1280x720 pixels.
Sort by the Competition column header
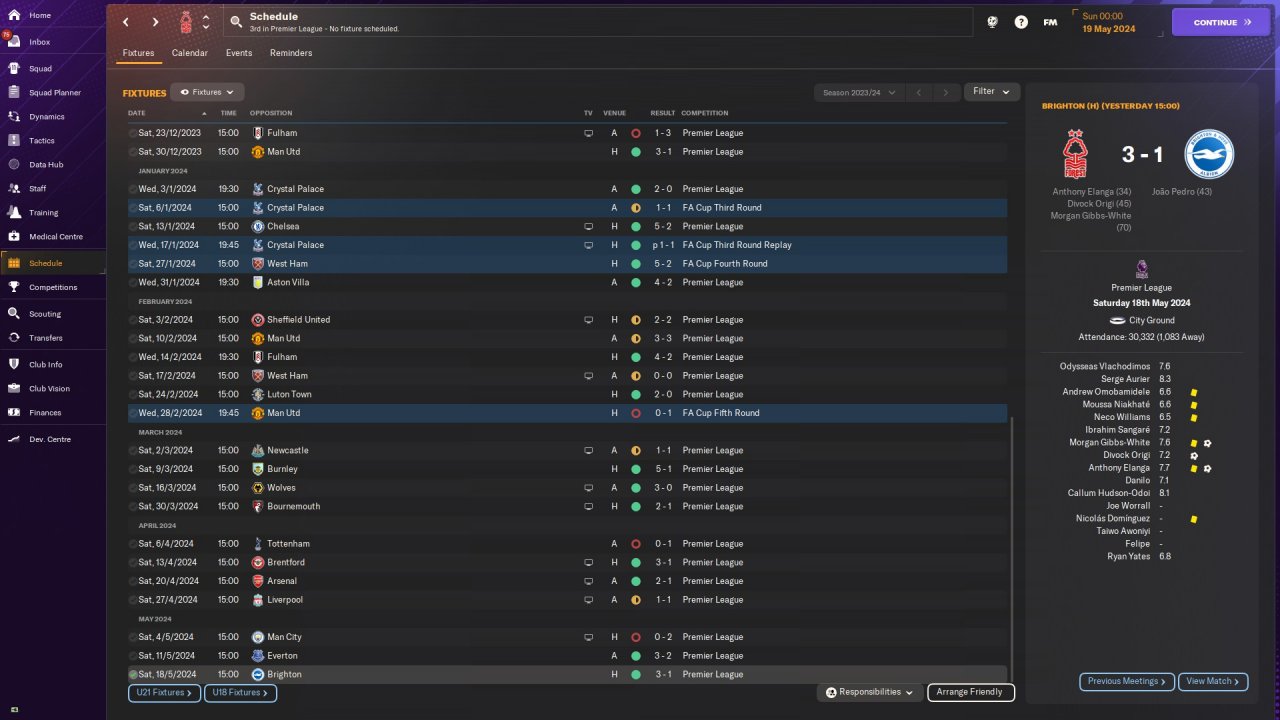click(705, 113)
